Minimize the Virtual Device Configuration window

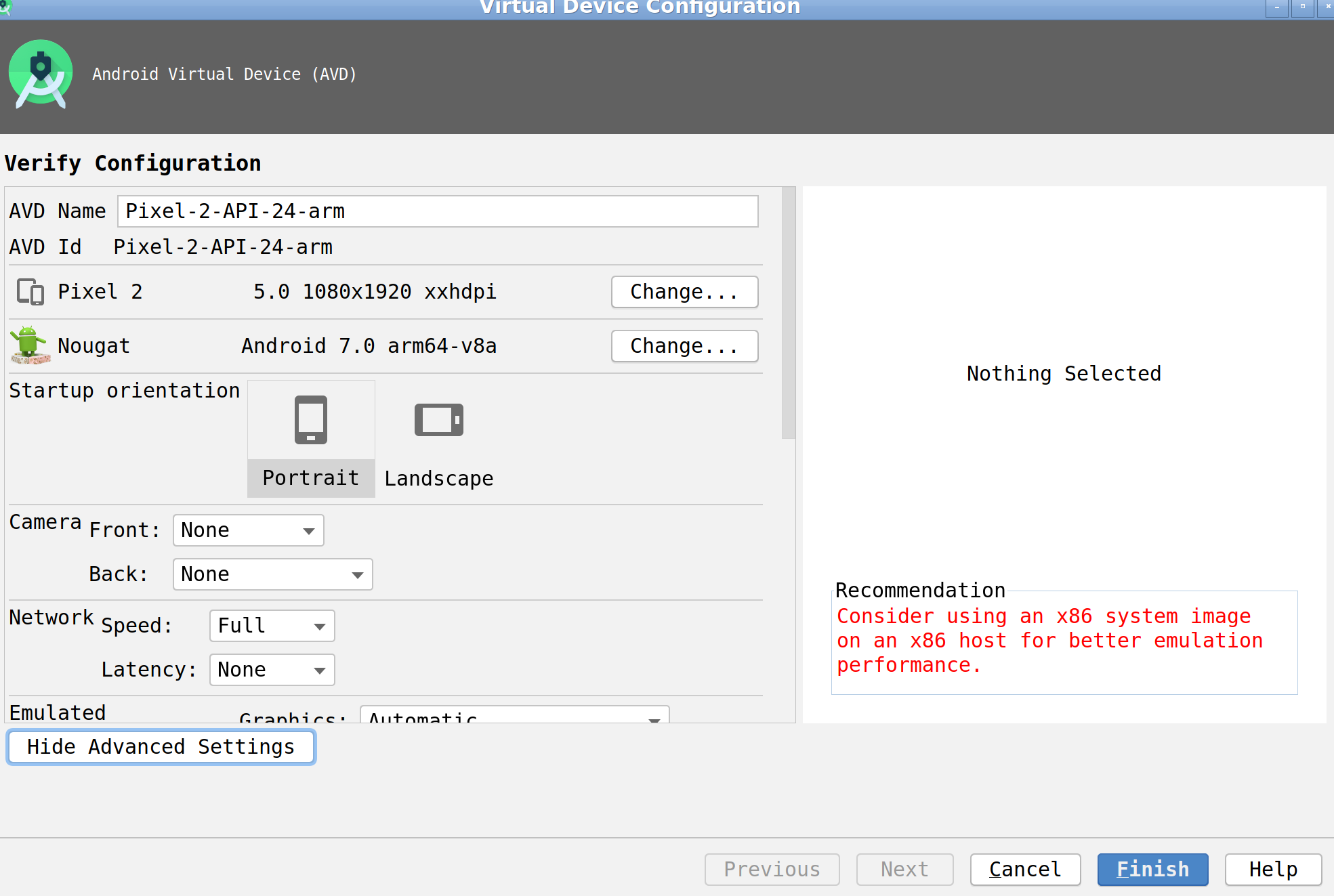[x=1276, y=7]
